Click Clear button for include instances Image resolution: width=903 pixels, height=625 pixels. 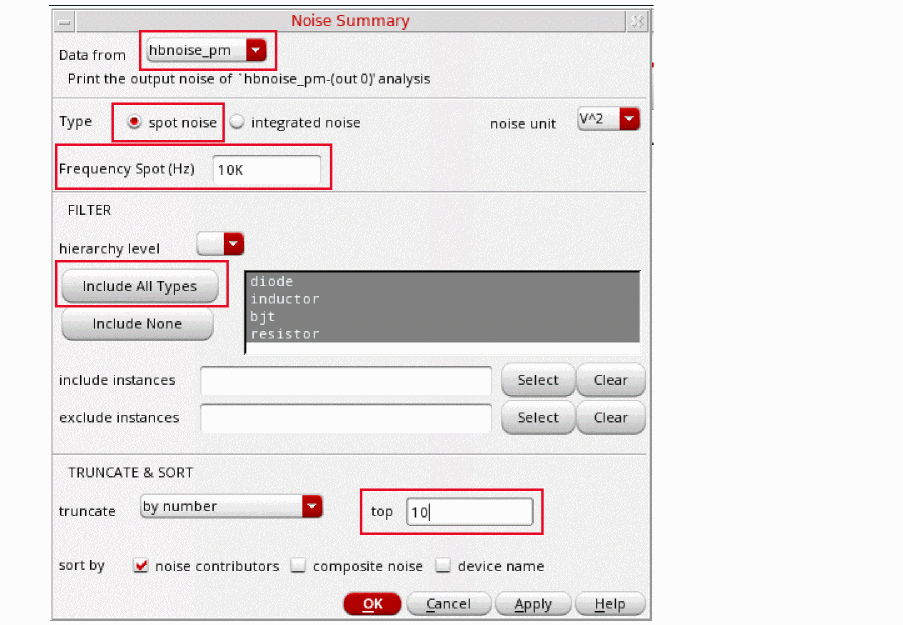[x=610, y=380]
